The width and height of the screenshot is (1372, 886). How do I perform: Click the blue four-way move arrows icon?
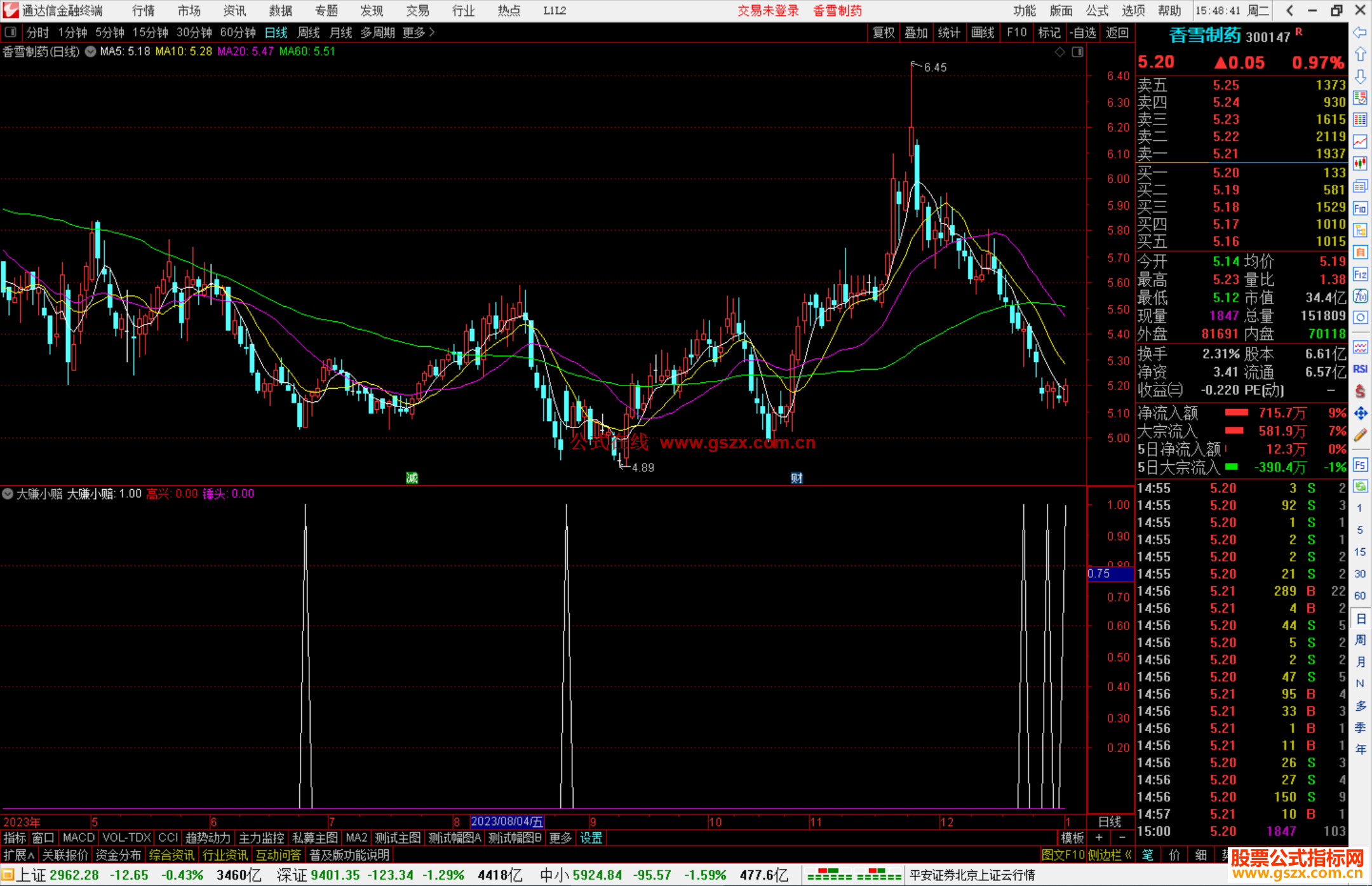(x=1360, y=413)
